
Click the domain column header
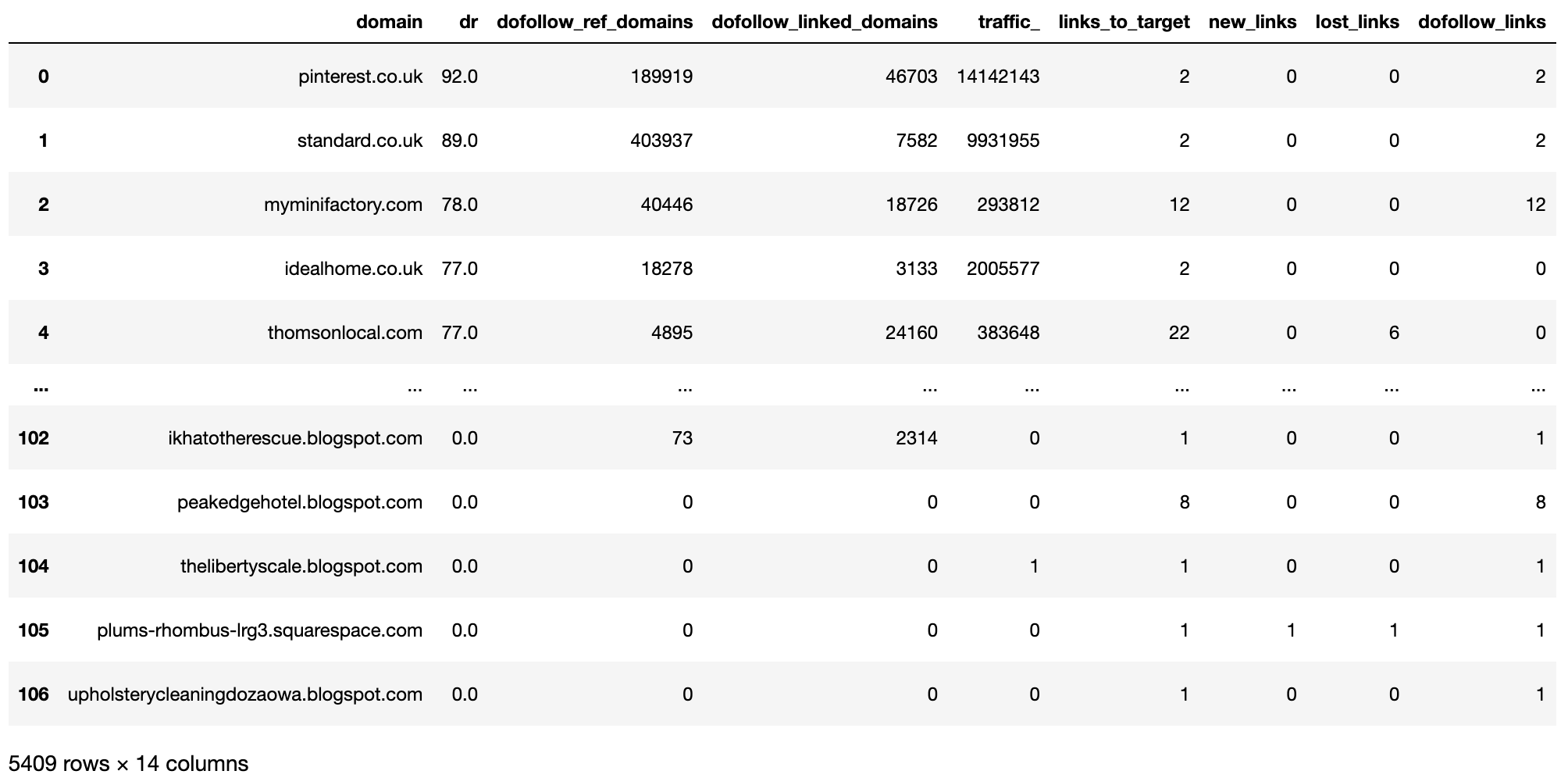pos(388,21)
